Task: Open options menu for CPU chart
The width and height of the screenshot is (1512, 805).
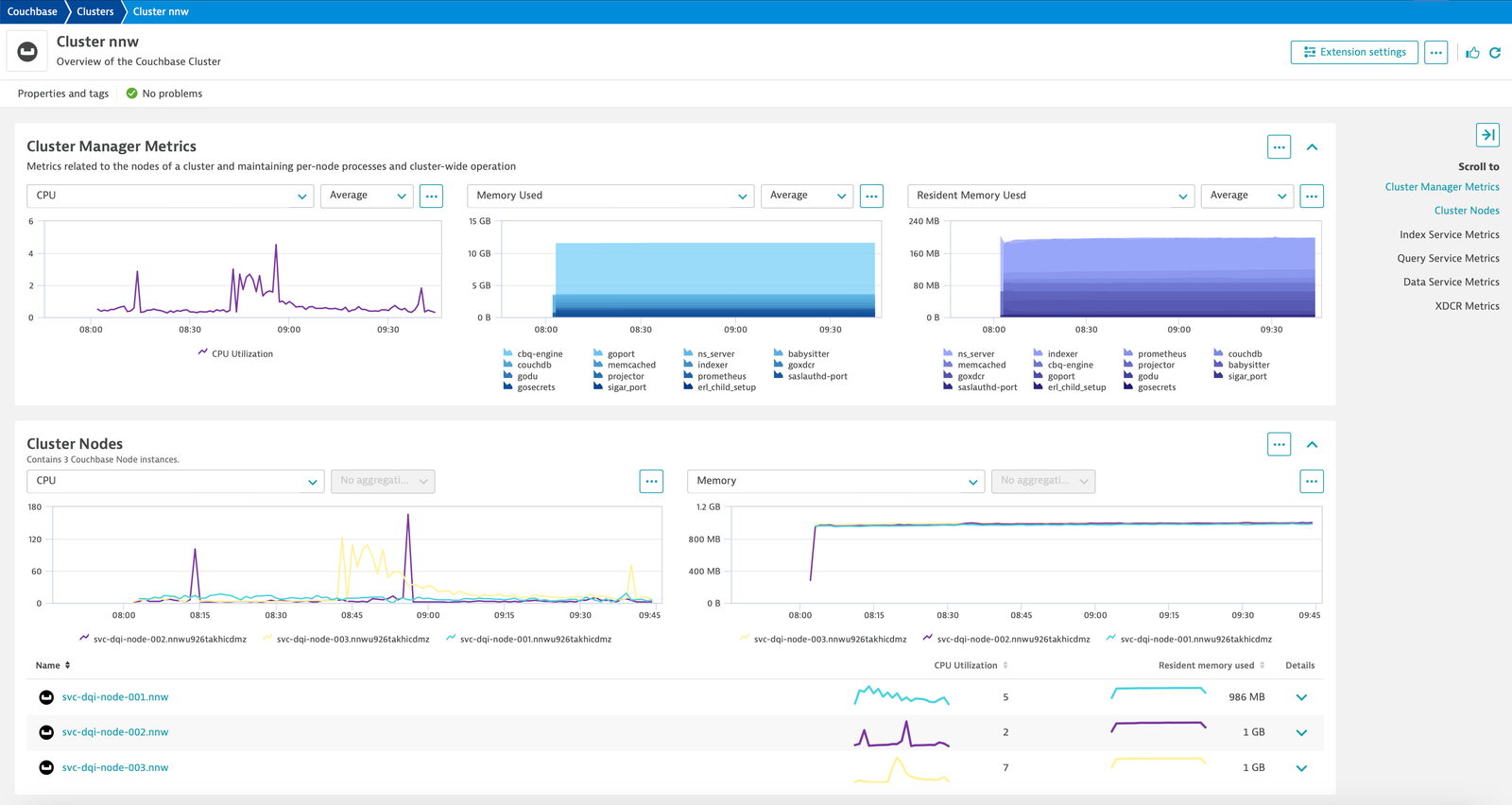Action: tap(432, 197)
